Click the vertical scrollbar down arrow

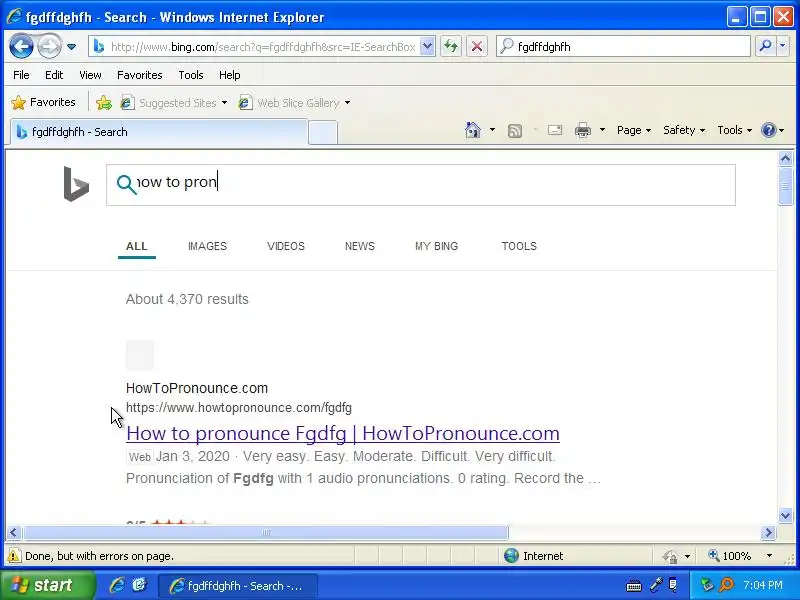785,515
